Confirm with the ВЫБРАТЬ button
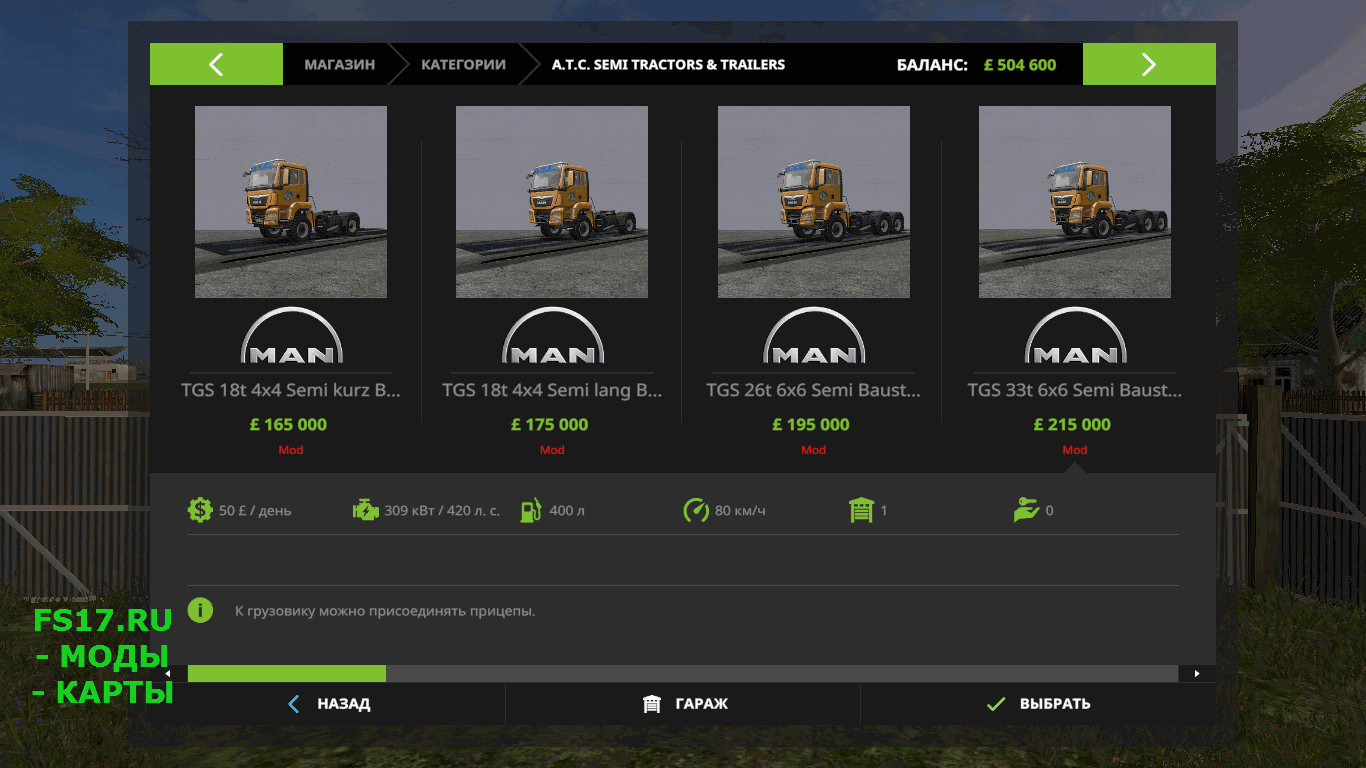Image resolution: width=1366 pixels, height=768 pixels. 1038,704
